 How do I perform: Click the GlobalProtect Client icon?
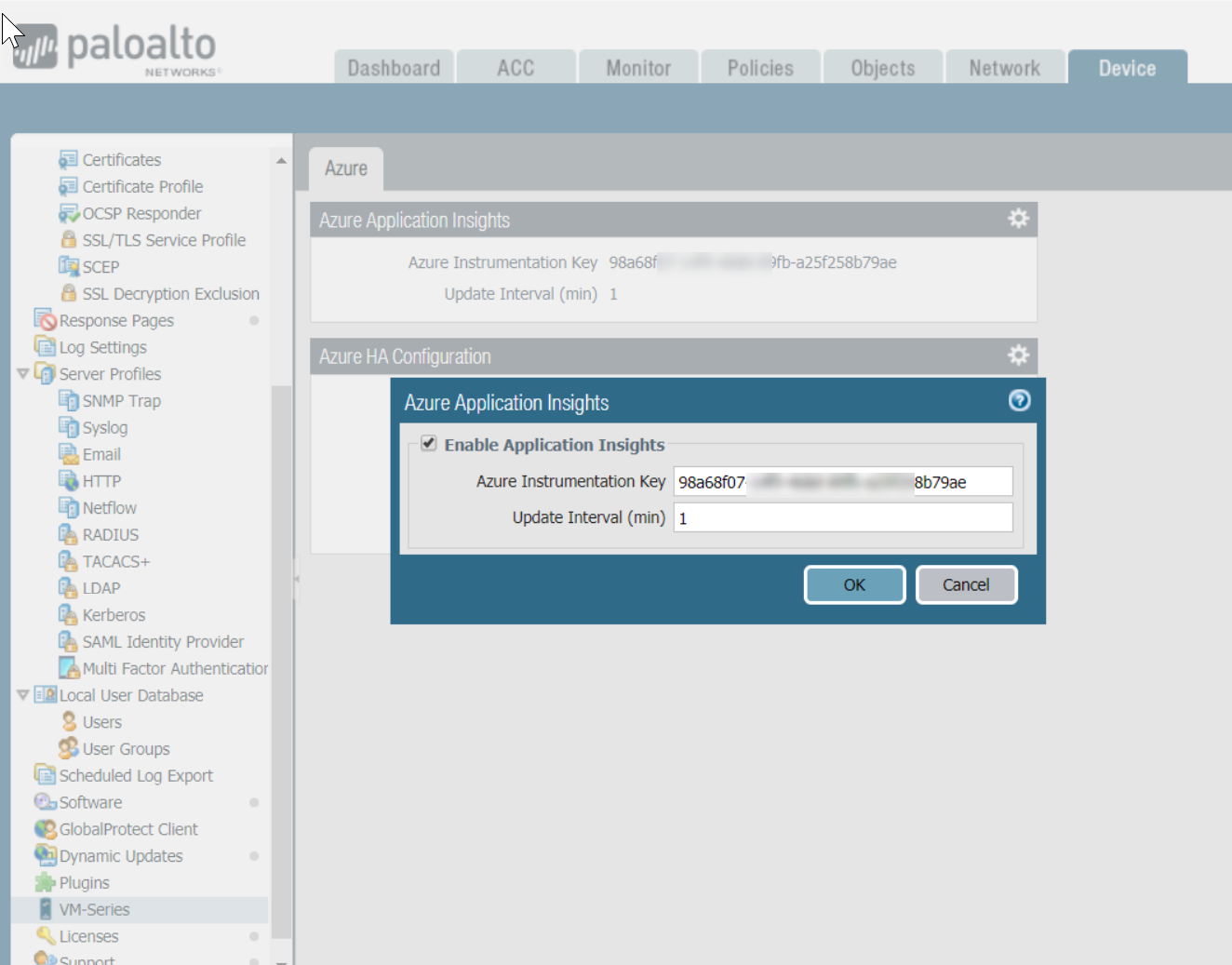(45, 828)
